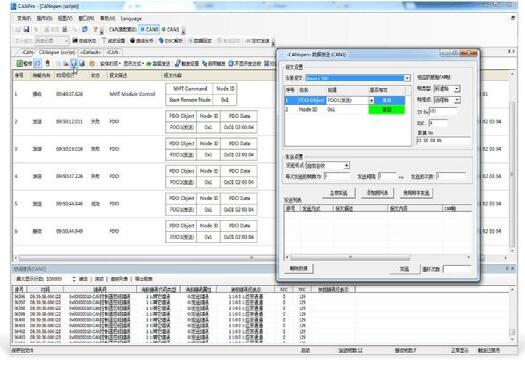Click the funnel filter icon in the top toolbar

click(x=95, y=29)
